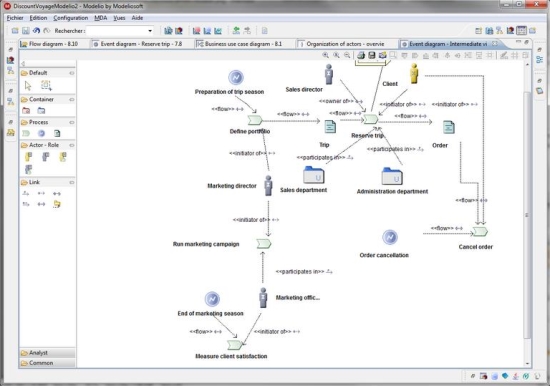Pick the event tool in Process palette
Viewport: 550px width, 386px height.
point(41,133)
